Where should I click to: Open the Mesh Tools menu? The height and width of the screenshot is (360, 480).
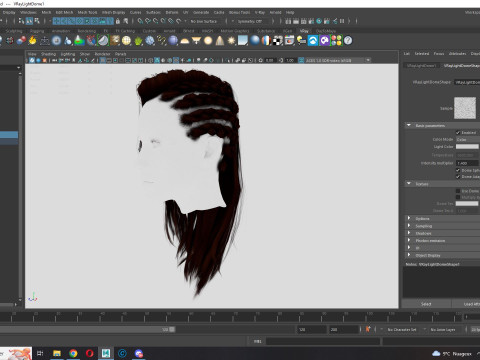pos(87,12)
